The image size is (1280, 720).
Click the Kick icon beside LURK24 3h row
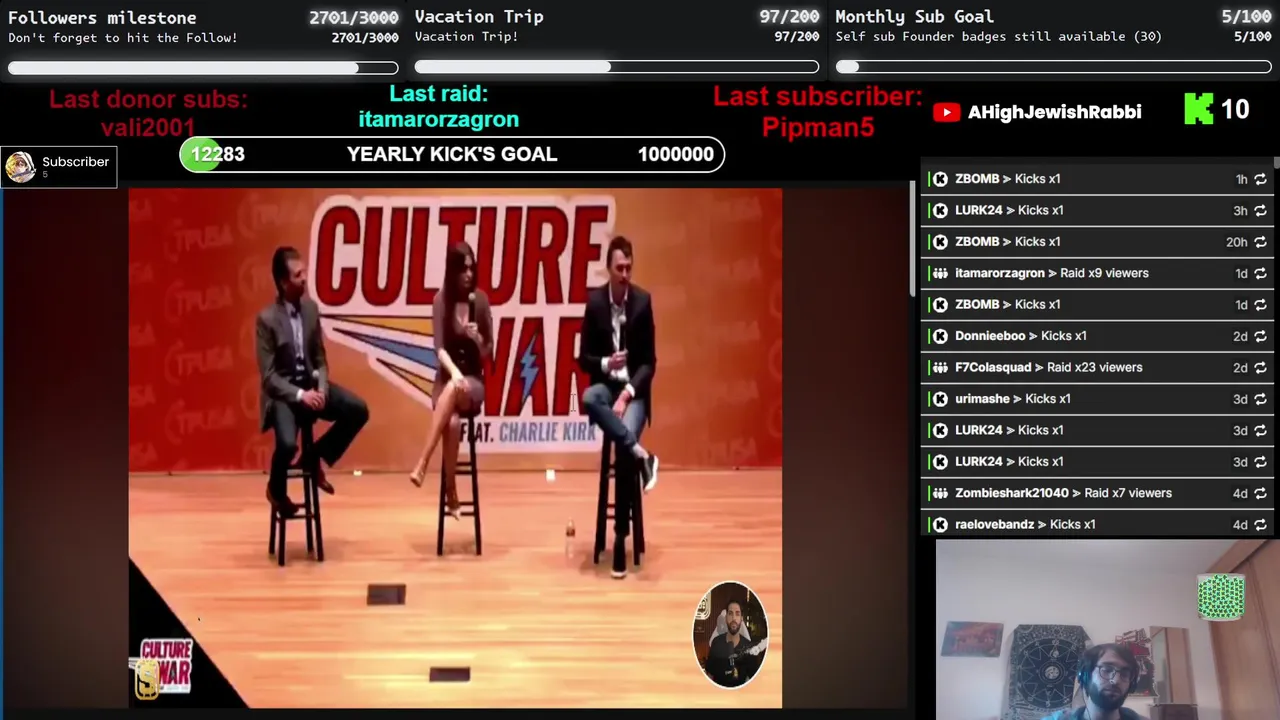point(940,210)
